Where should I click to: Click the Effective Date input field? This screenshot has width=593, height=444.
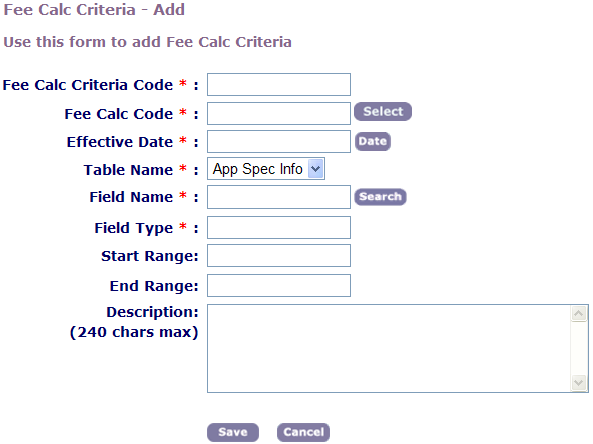click(x=279, y=141)
